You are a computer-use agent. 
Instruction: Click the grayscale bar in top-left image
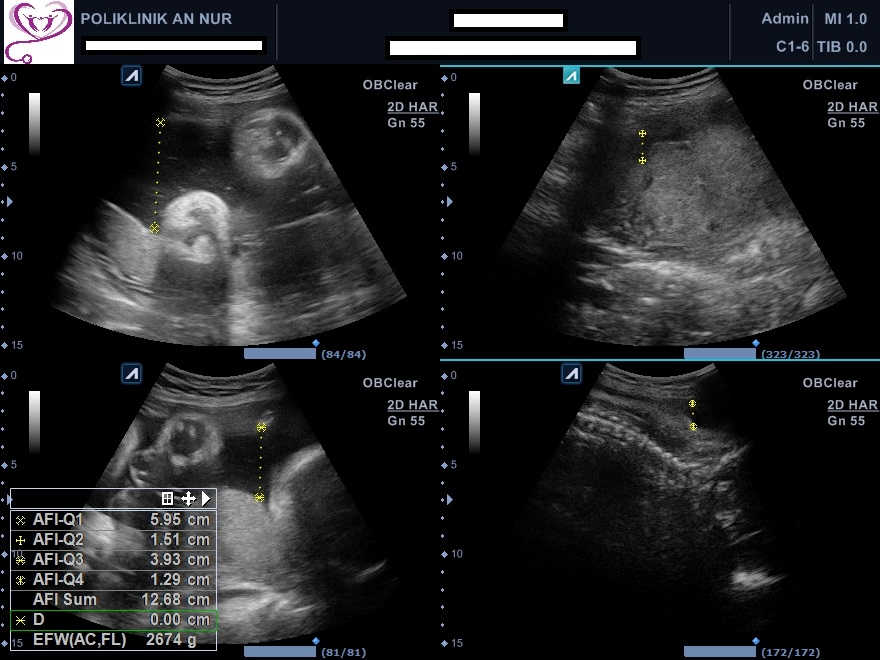35,125
